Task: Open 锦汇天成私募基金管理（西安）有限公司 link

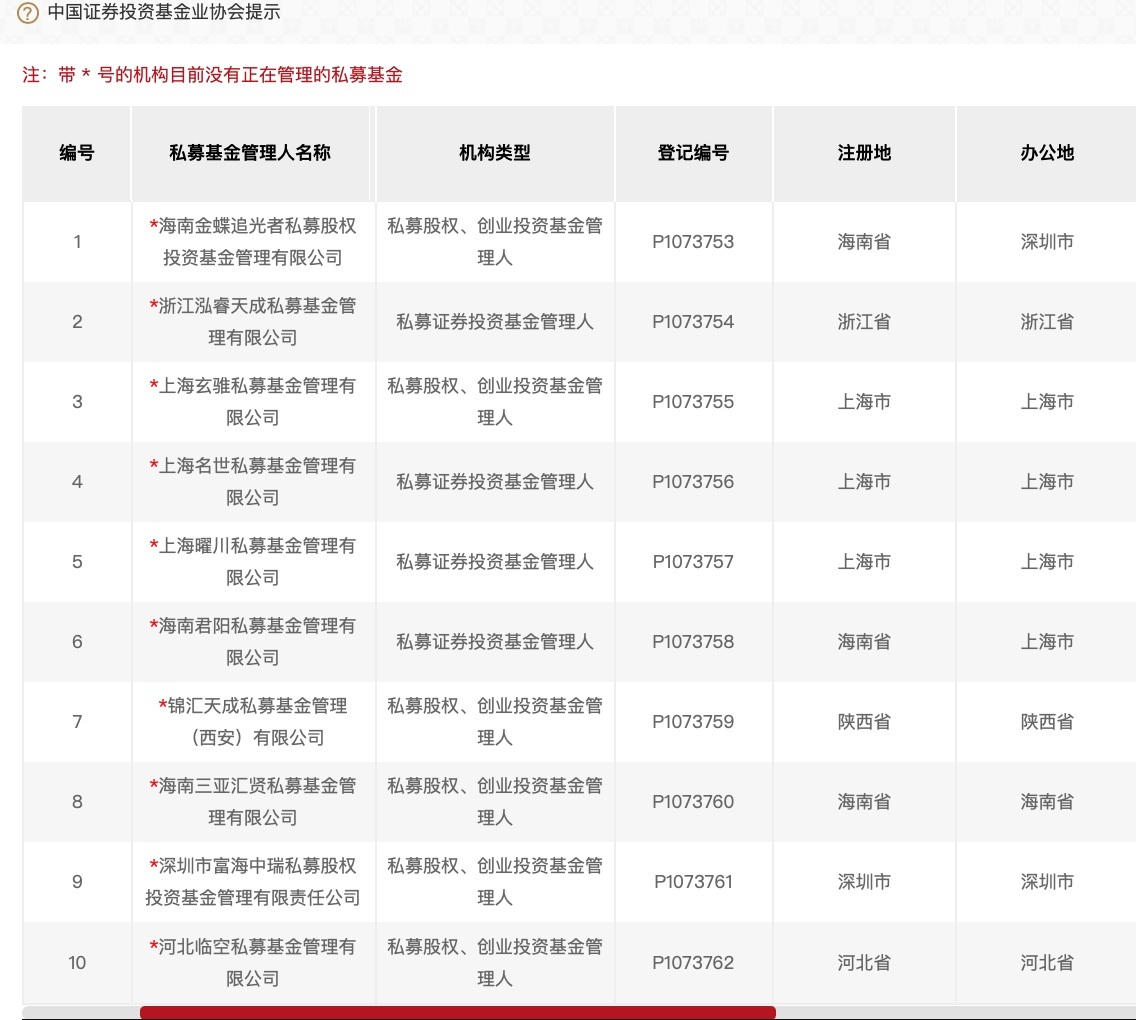Action: [254, 722]
